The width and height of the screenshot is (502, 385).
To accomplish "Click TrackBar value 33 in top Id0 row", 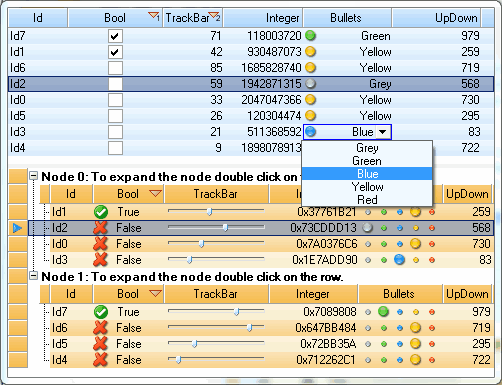I will [x=216, y=100].
